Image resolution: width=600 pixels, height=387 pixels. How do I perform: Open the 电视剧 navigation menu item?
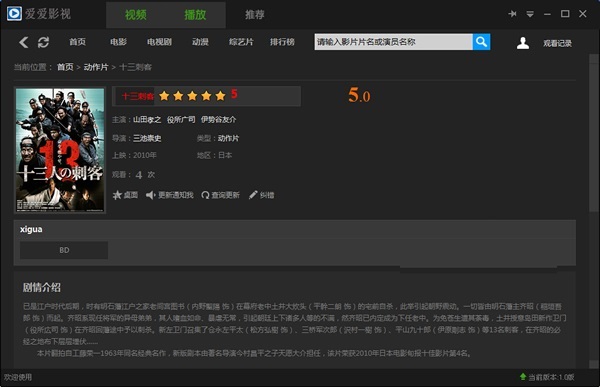159,42
